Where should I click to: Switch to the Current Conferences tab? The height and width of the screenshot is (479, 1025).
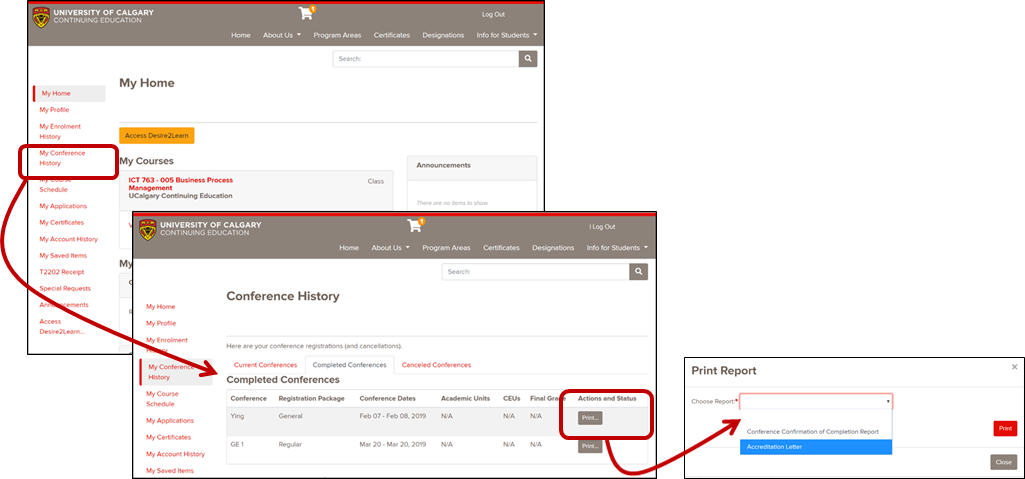[x=265, y=365]
